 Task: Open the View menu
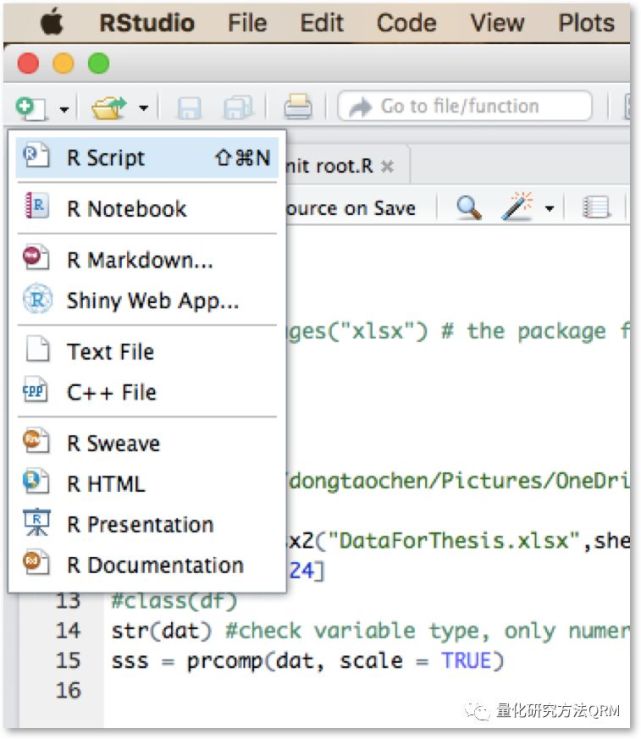click(x=498, y=23)
